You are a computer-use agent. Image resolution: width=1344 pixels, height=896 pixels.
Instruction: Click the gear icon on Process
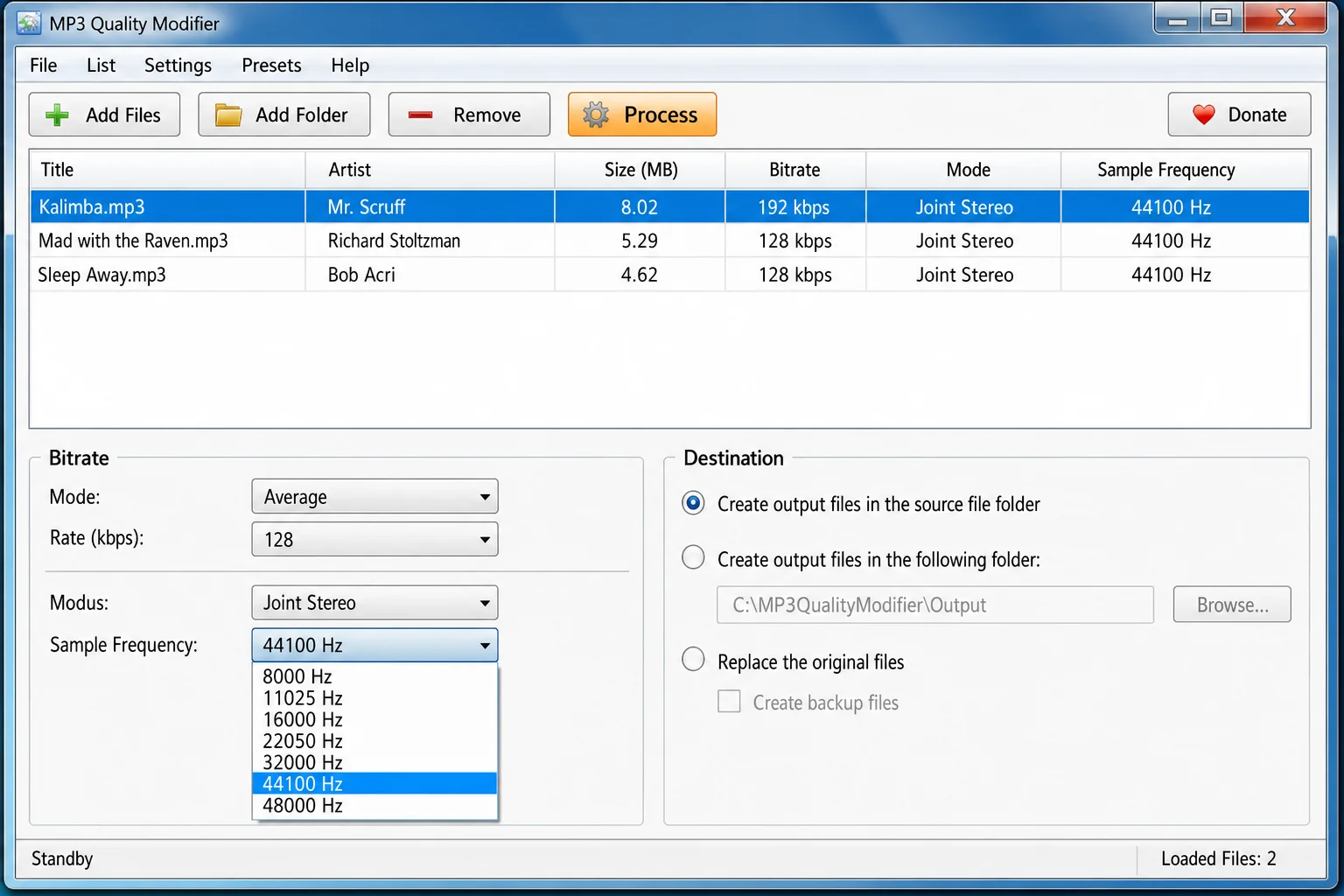point(596,115)
